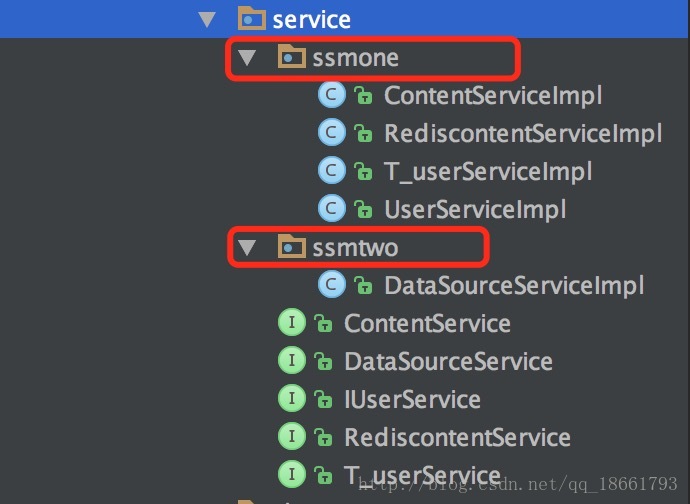Screen dimensions: 690x504
Task: Collapse the service package tree node
Action: coord(207,19)
